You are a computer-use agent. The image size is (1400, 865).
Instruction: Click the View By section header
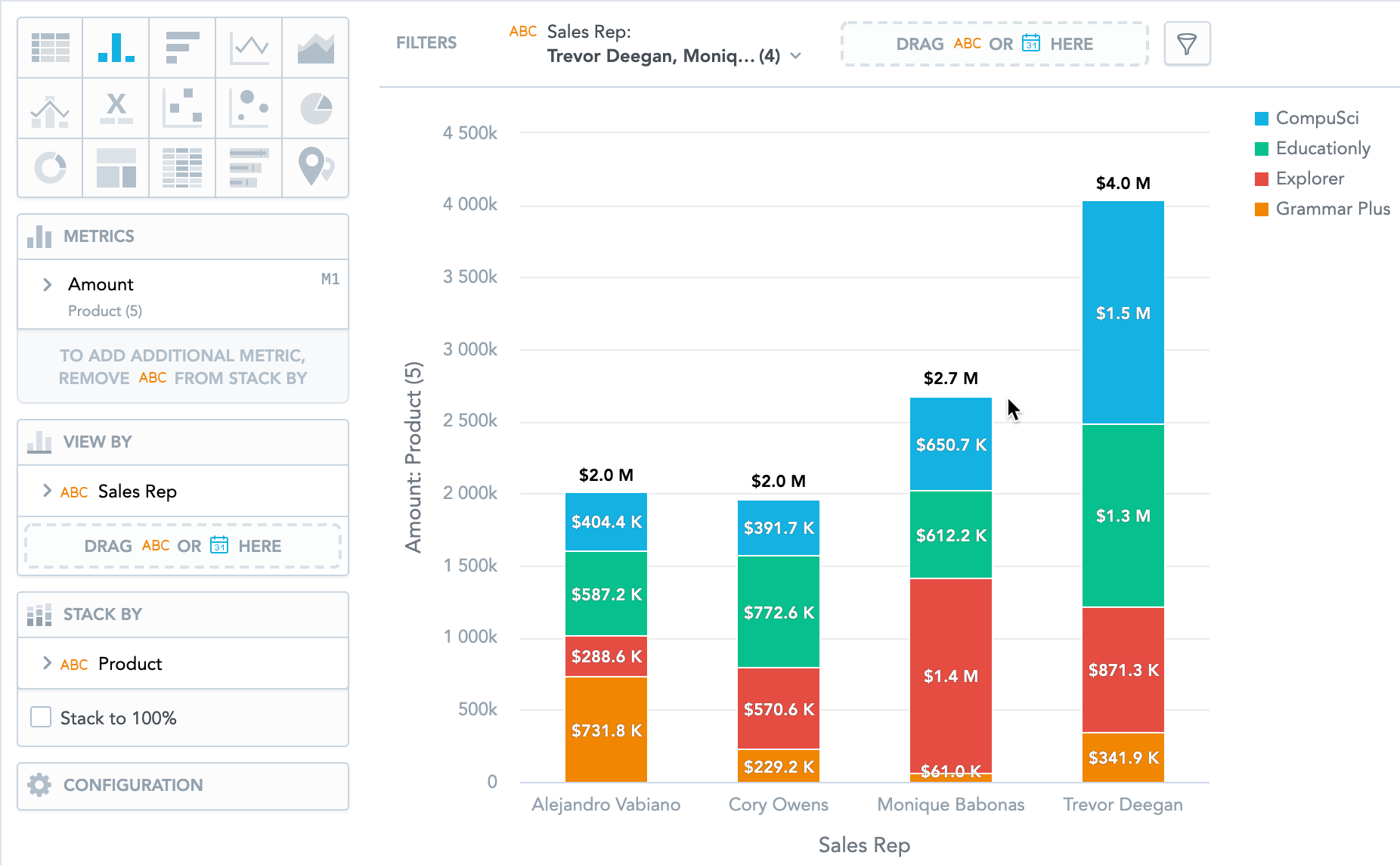[183, 442]
